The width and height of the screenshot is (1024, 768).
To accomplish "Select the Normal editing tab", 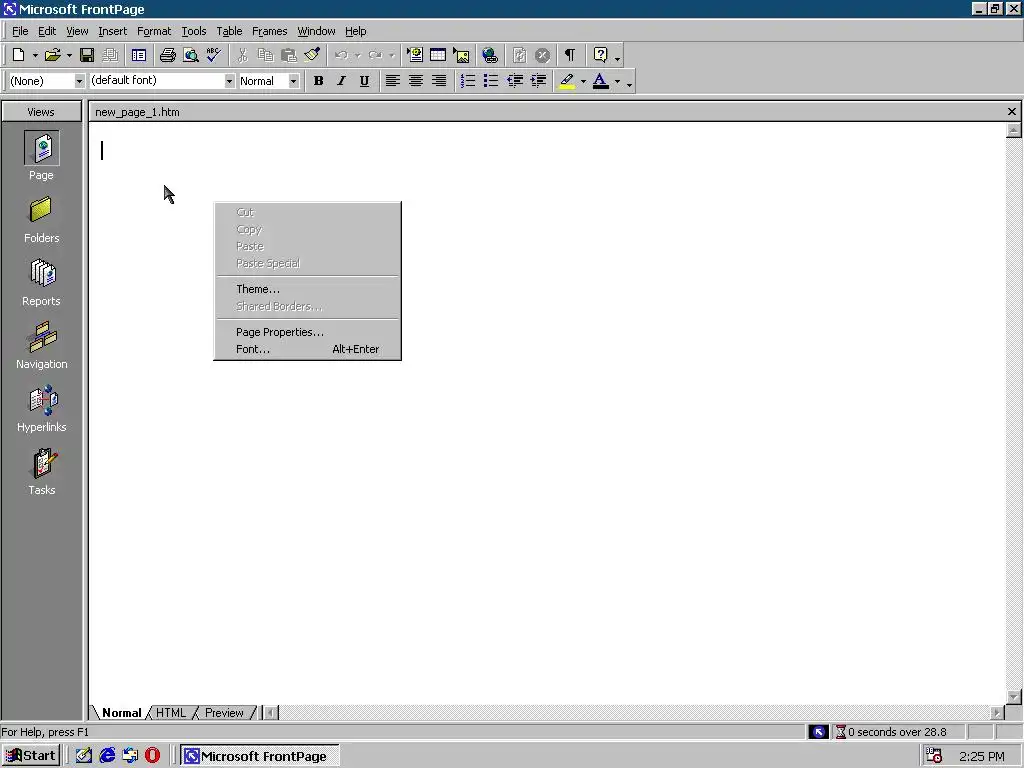I will (x=121, y=712).
